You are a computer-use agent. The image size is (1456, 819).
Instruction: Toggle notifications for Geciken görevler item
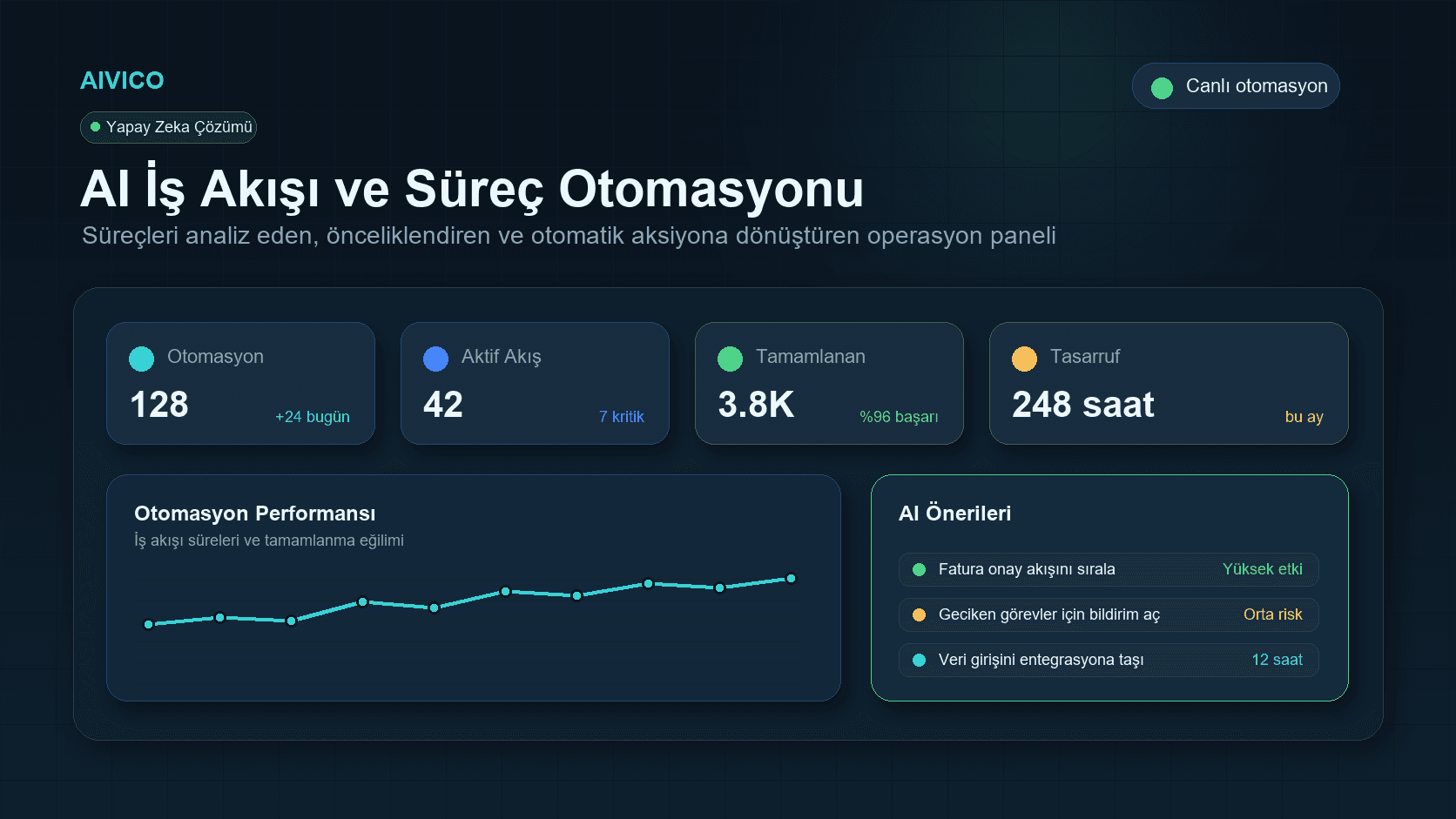pyautogui.click(x=1108, y=614)
